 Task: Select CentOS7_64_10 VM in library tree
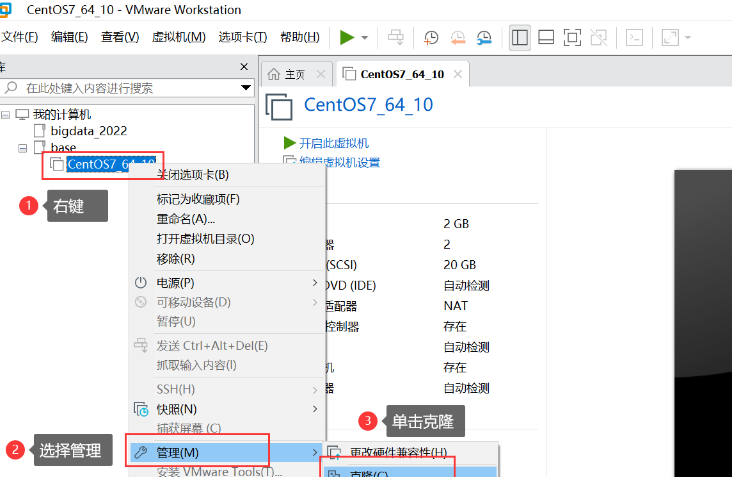pos(111,164)
